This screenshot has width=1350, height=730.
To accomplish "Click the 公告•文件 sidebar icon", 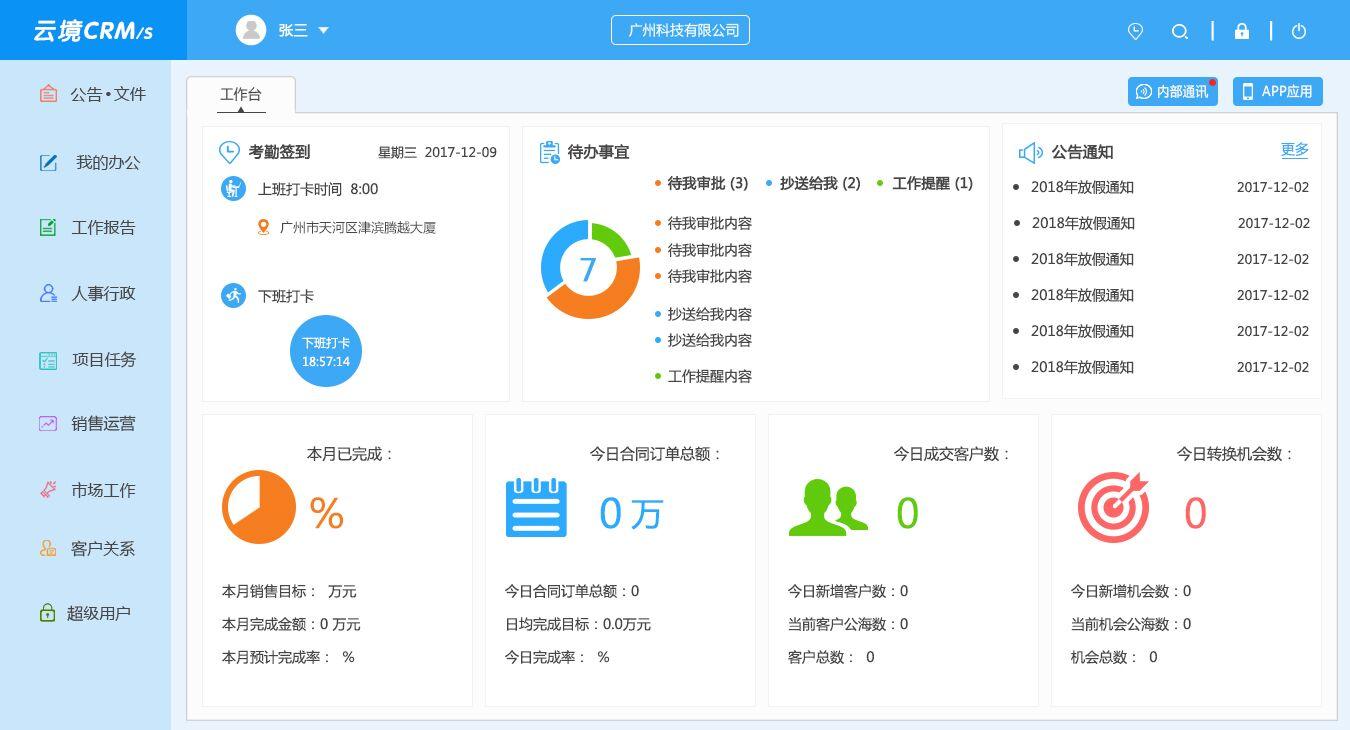I will pyautogui.click(x=48, y=94).
